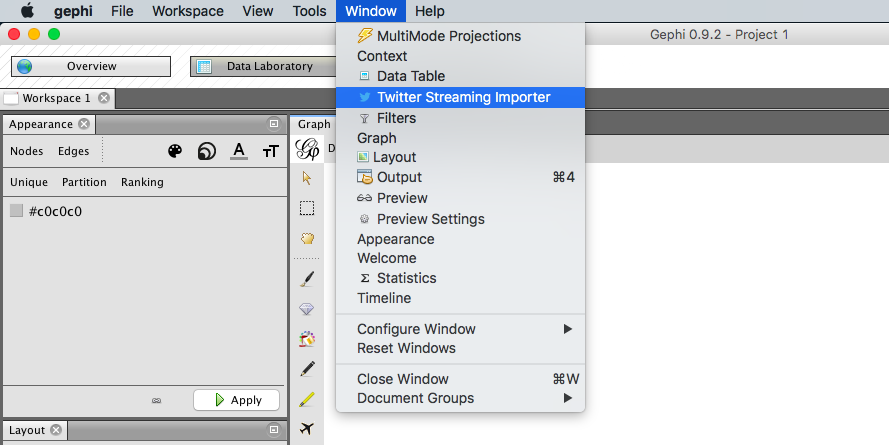Open the #c0c0c0 color swatch

(x=16, y=211)
